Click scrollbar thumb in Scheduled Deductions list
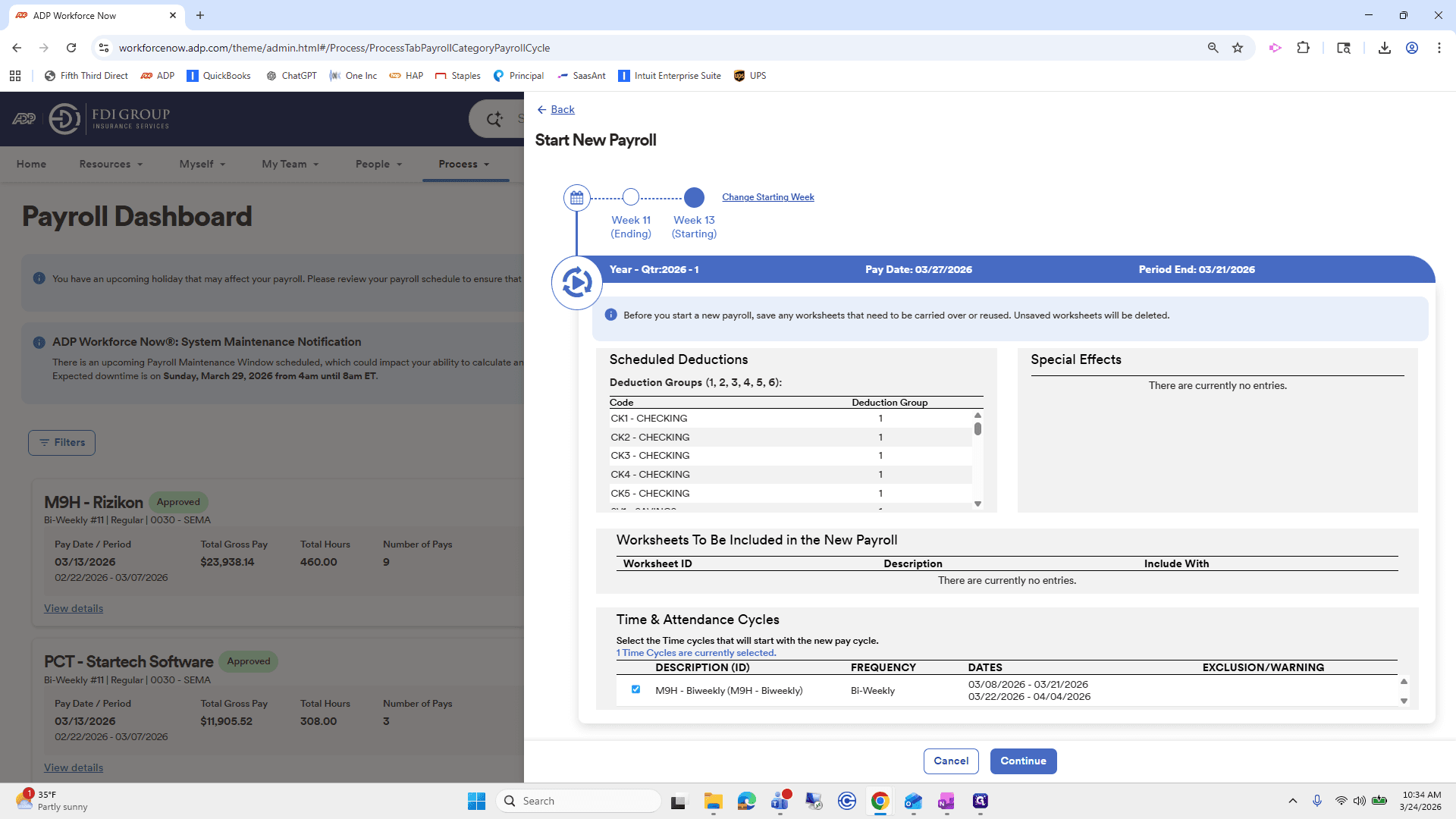1456x819 pixels. (x=977, y=429)
